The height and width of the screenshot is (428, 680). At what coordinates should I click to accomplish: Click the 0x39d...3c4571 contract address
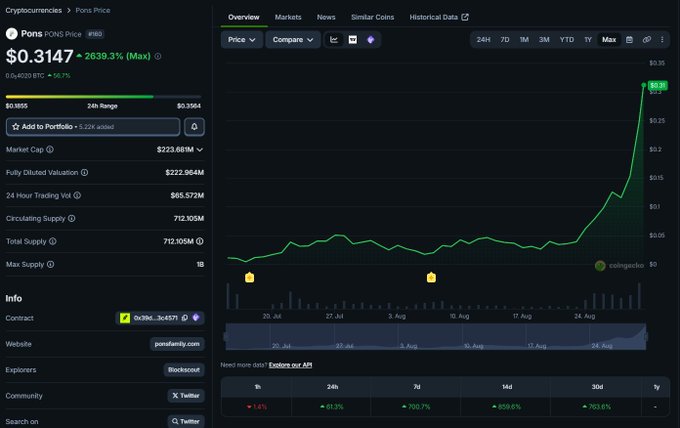[156, 318]
